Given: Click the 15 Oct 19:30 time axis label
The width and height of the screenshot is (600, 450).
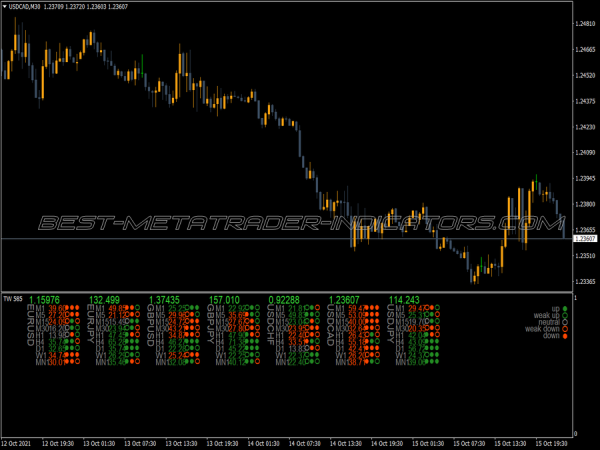Looking at the screenshot, I should click(551, 443).
